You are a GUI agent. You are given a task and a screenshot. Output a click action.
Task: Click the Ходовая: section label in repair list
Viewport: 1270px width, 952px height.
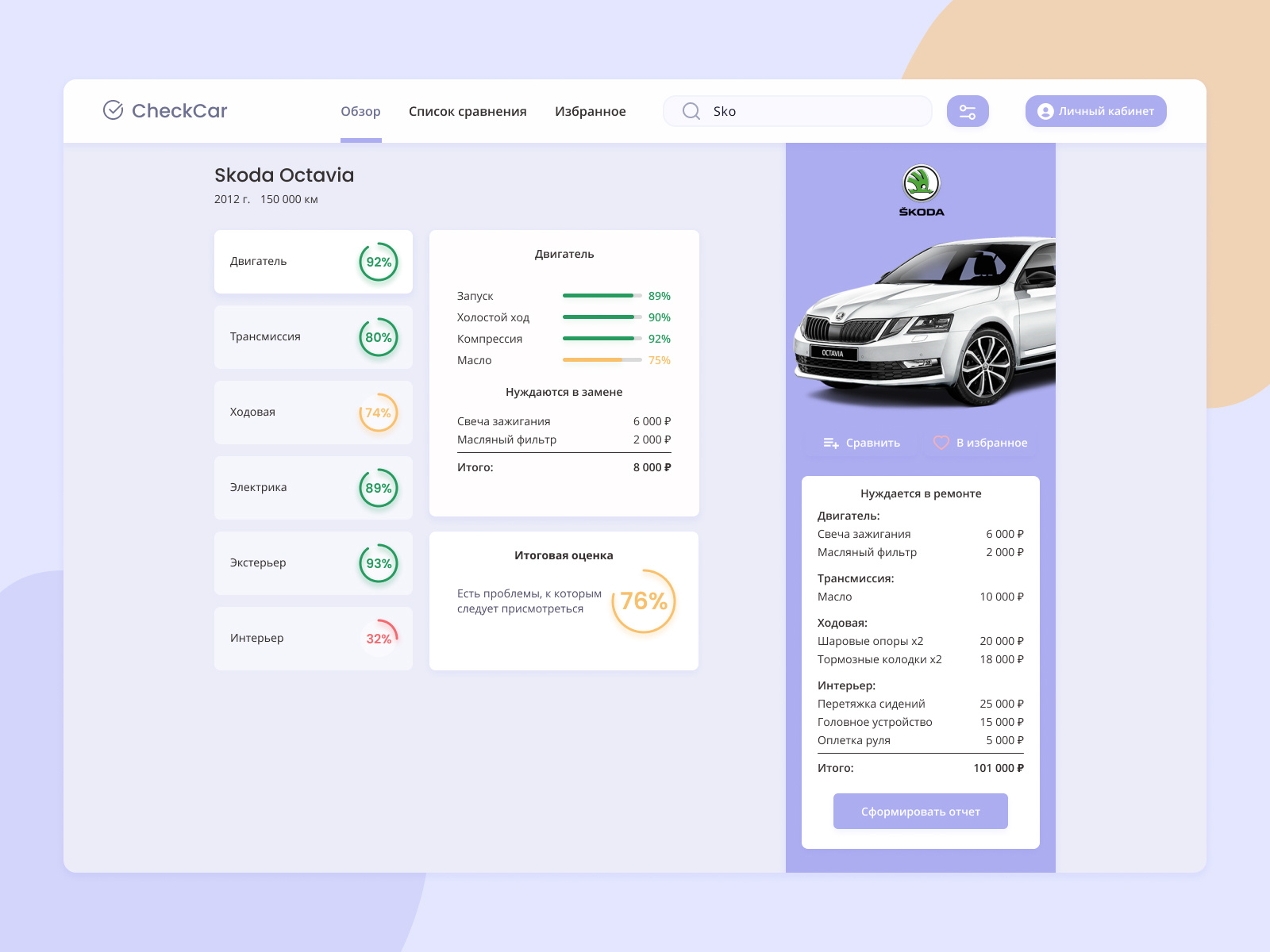pos(843,623)
